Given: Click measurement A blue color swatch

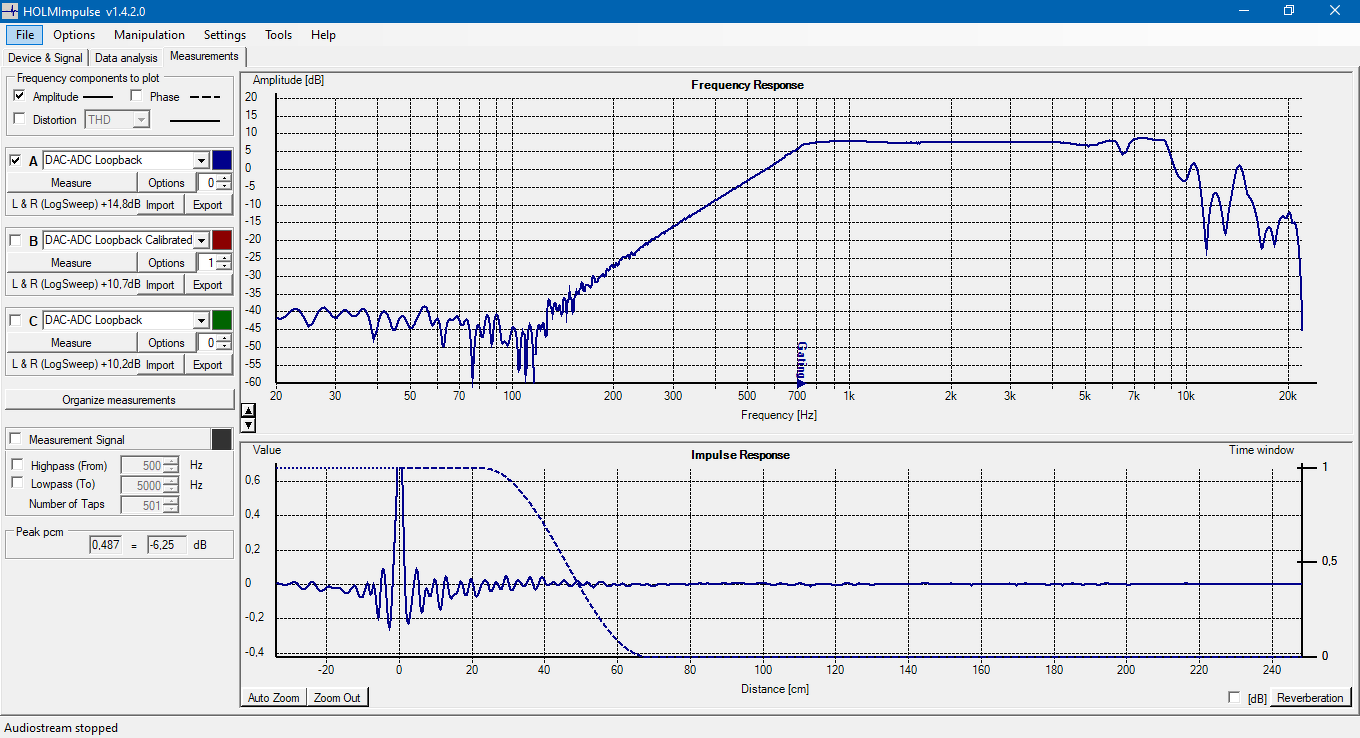Looking at the screenshot, I should click(222, 160).
